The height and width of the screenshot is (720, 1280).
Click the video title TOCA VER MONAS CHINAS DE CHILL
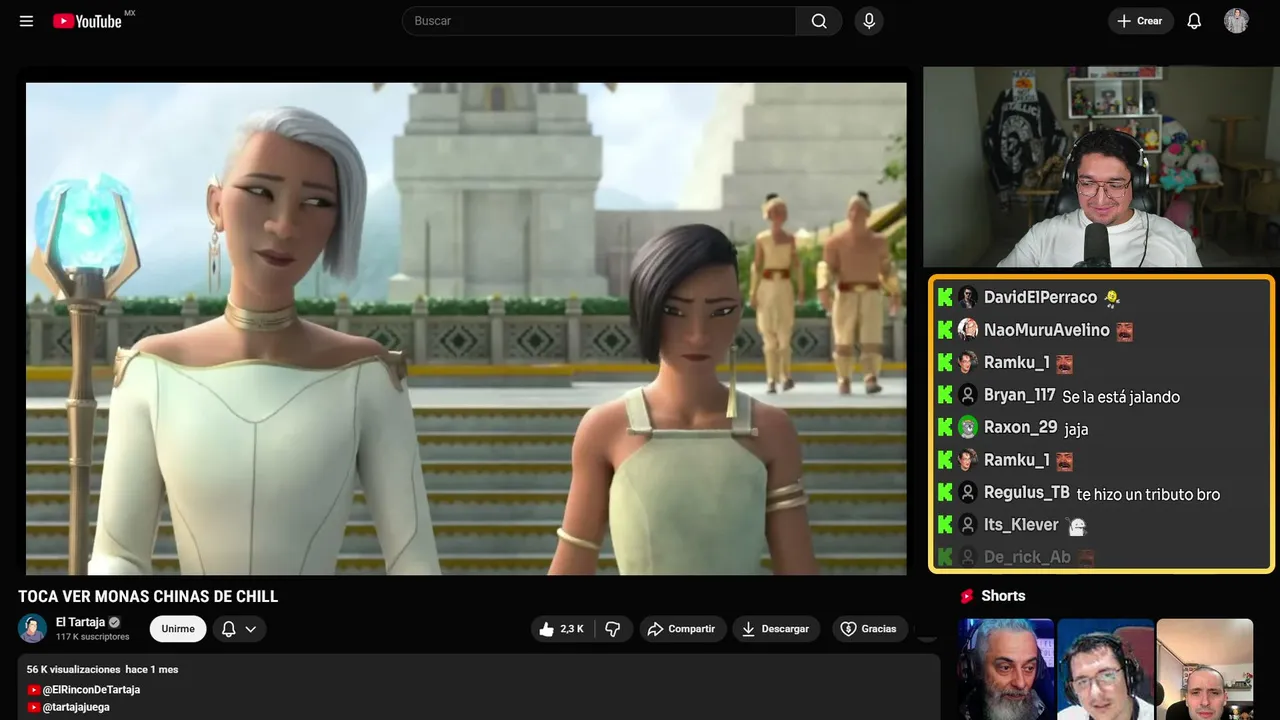click(x=148, y=597)
